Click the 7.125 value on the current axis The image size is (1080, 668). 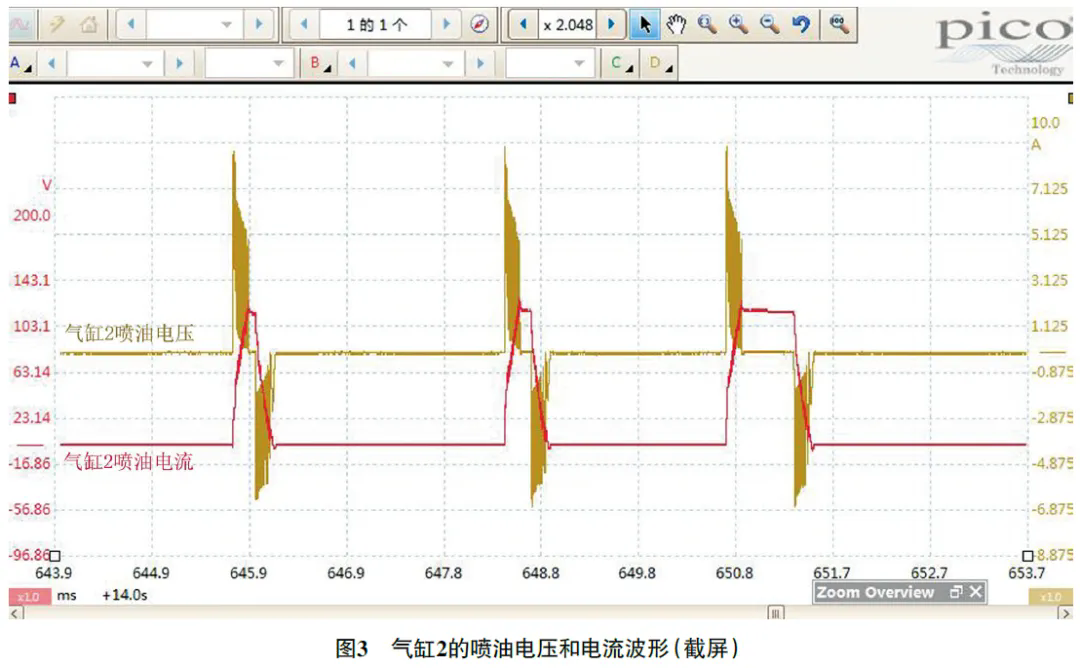click(1049, 189)
